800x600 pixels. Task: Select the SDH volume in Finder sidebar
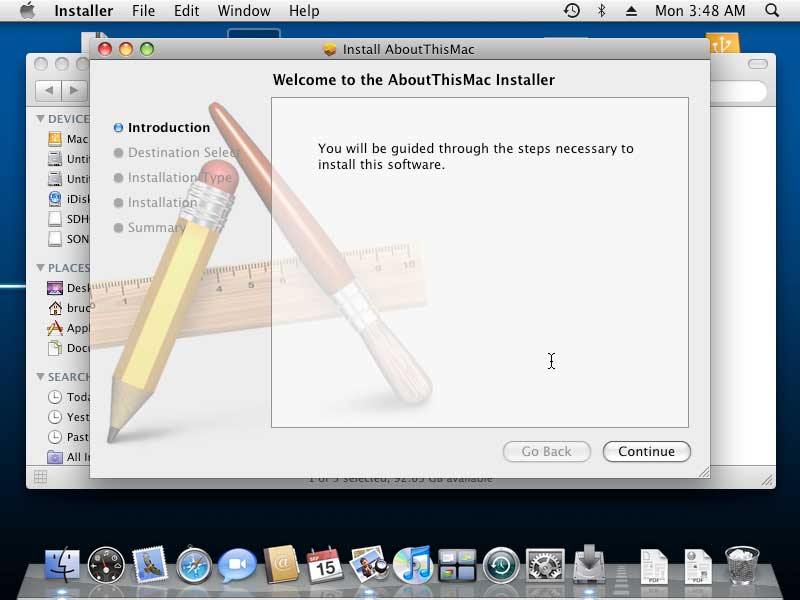pos(68,219)
